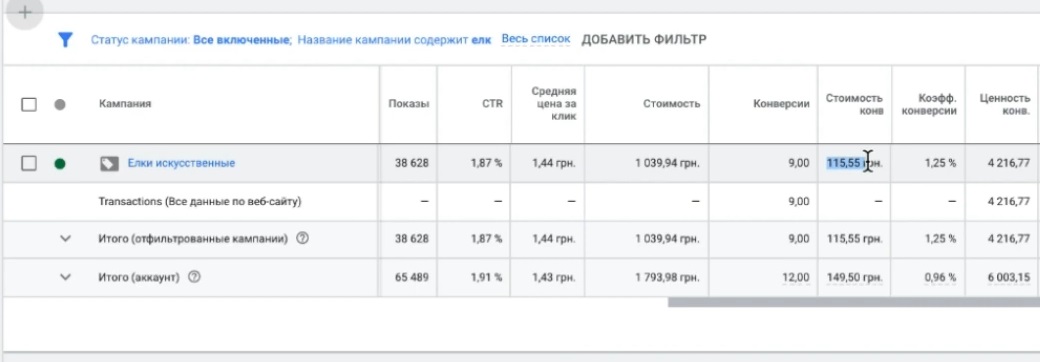Click the gray status dot in header
The width and height of the screenshot is (1040, 362).
[x=60, y=104]
